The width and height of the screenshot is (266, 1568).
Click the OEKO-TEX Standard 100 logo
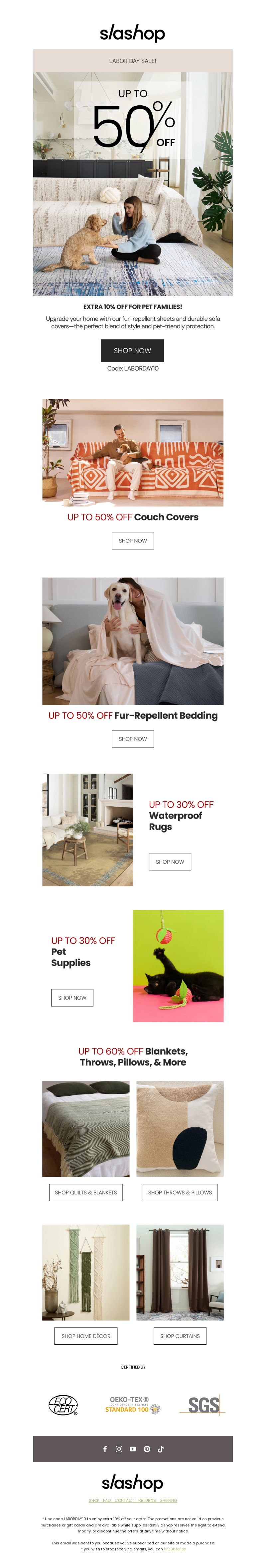tap(133, 1405)
